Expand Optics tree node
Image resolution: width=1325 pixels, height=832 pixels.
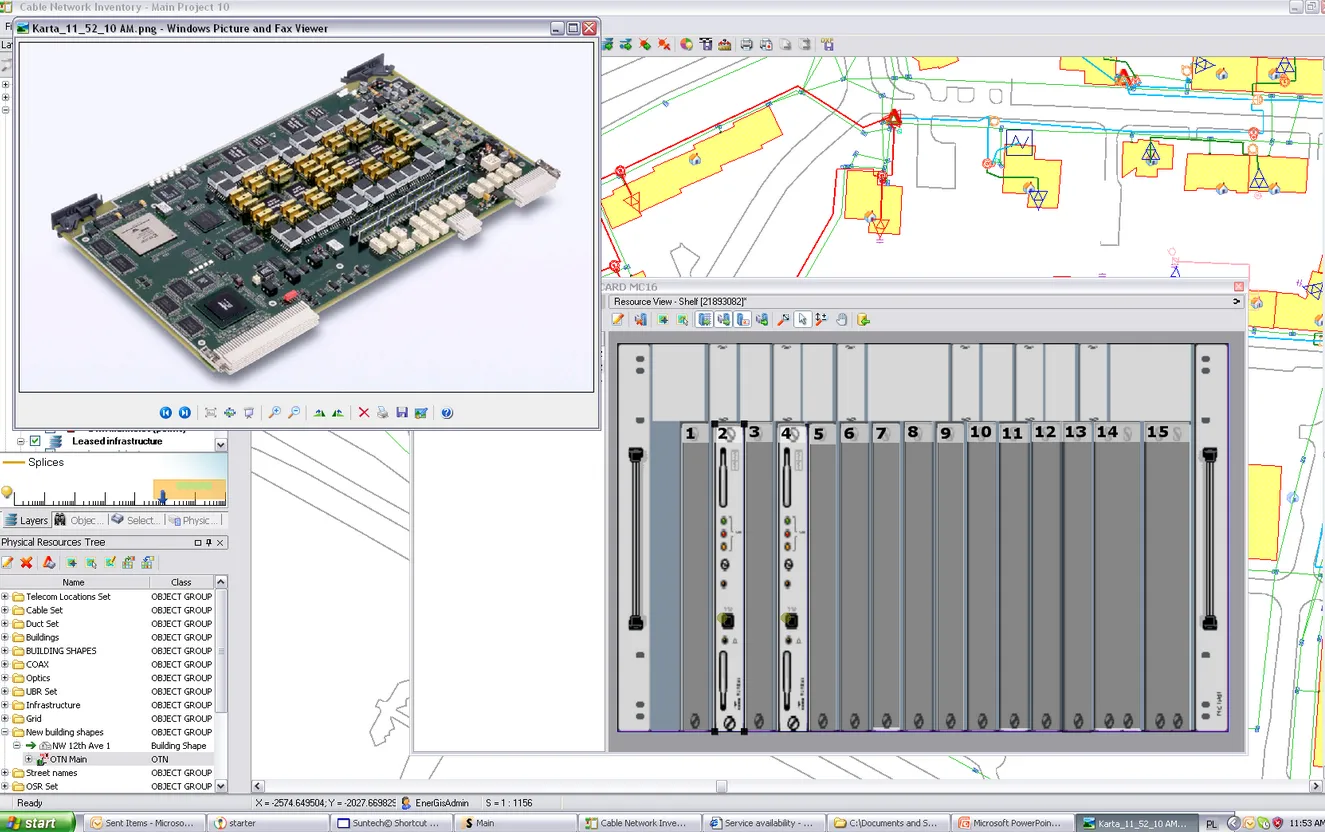[5, 678]
